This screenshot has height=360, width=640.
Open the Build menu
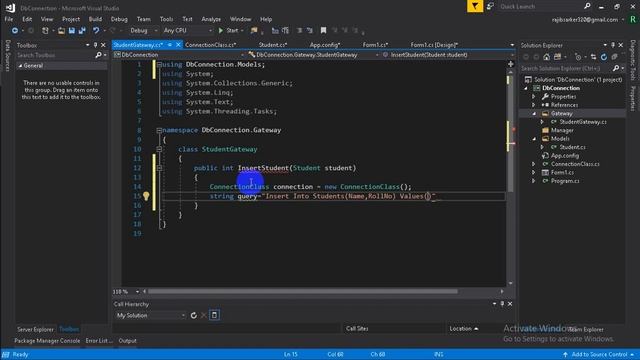tap(95, 19)
